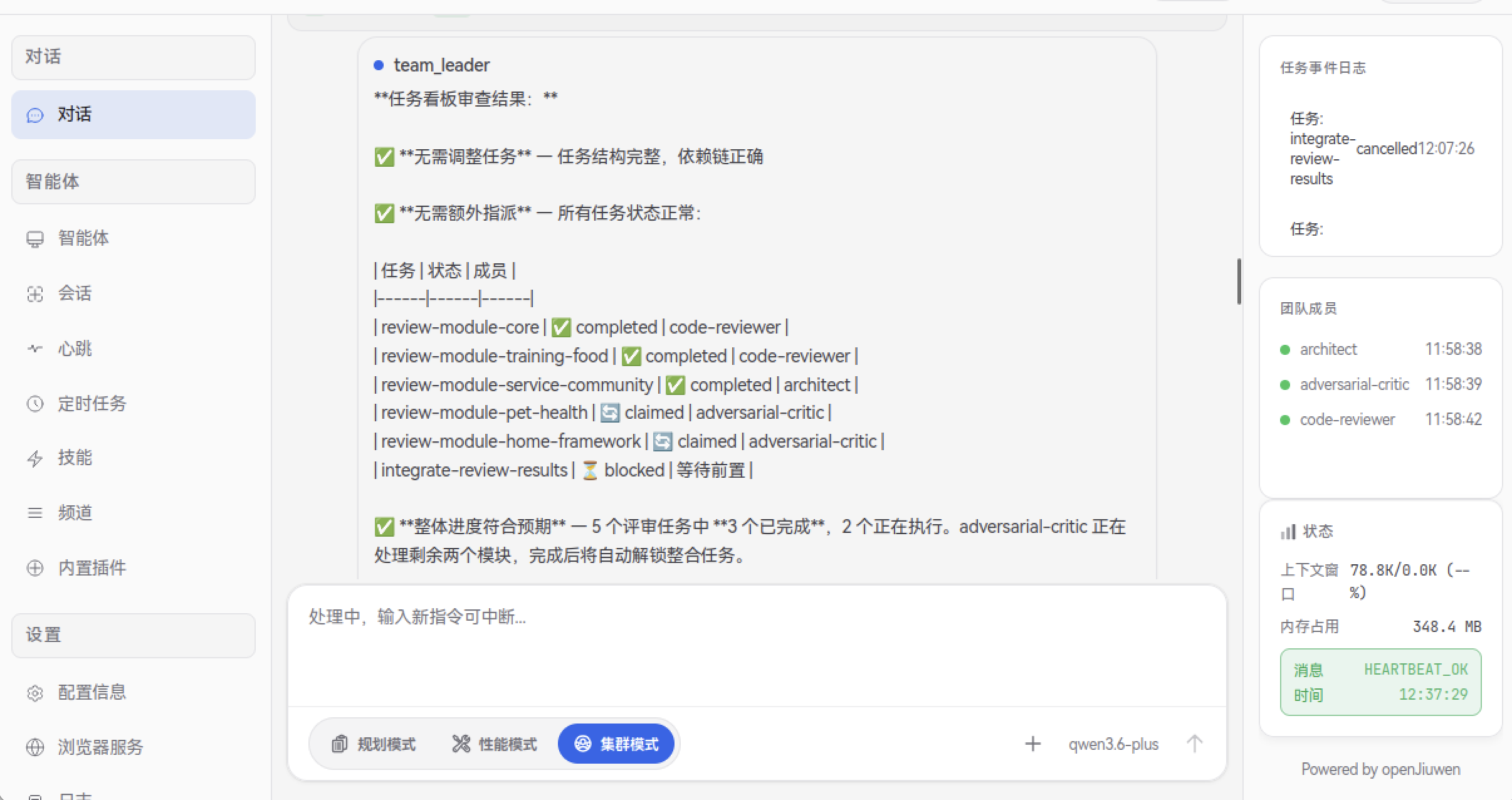1512x800 pixels.
Task: Click the 348.4 MB memory value
Action: point(1447,626)
